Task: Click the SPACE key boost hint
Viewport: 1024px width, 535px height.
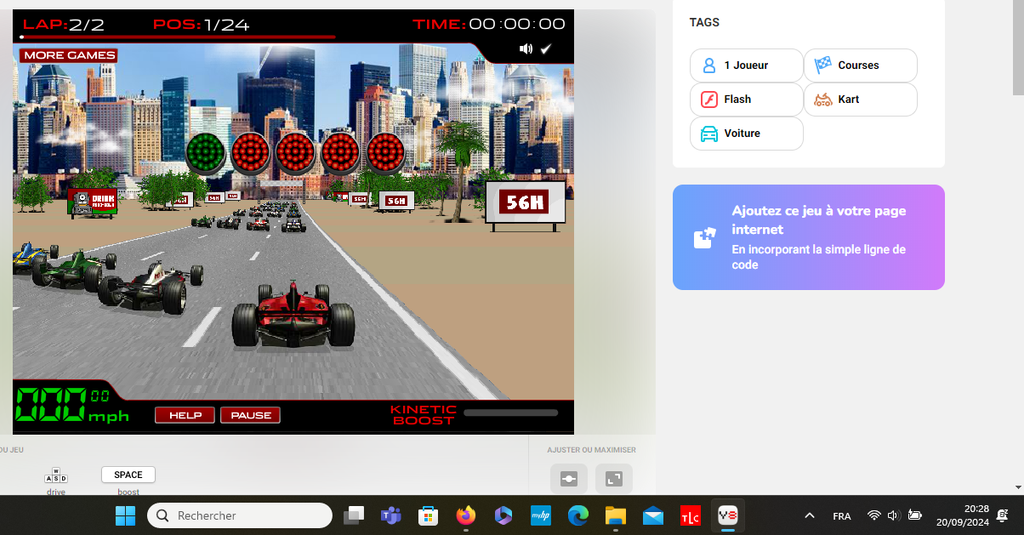Action: point(128,475)
